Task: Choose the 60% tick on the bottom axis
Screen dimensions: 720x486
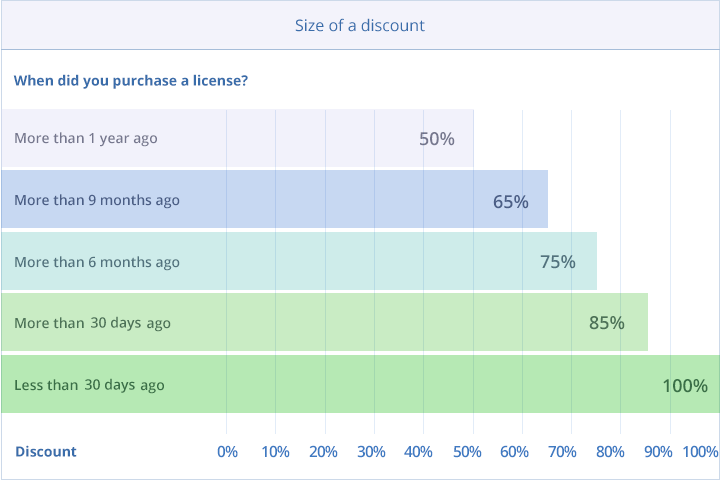Action: pyautogui.click(x=514, y=452)
